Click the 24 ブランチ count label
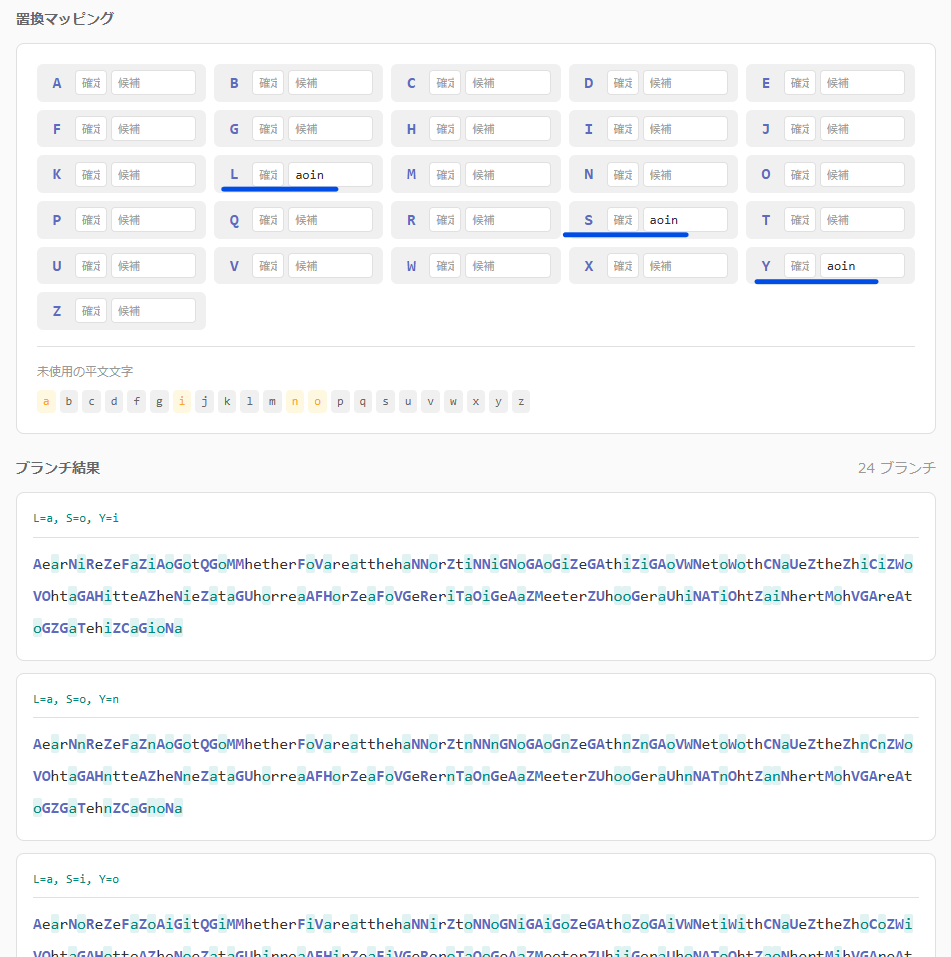This screenshot has height=957, width=951. (896, 468)
